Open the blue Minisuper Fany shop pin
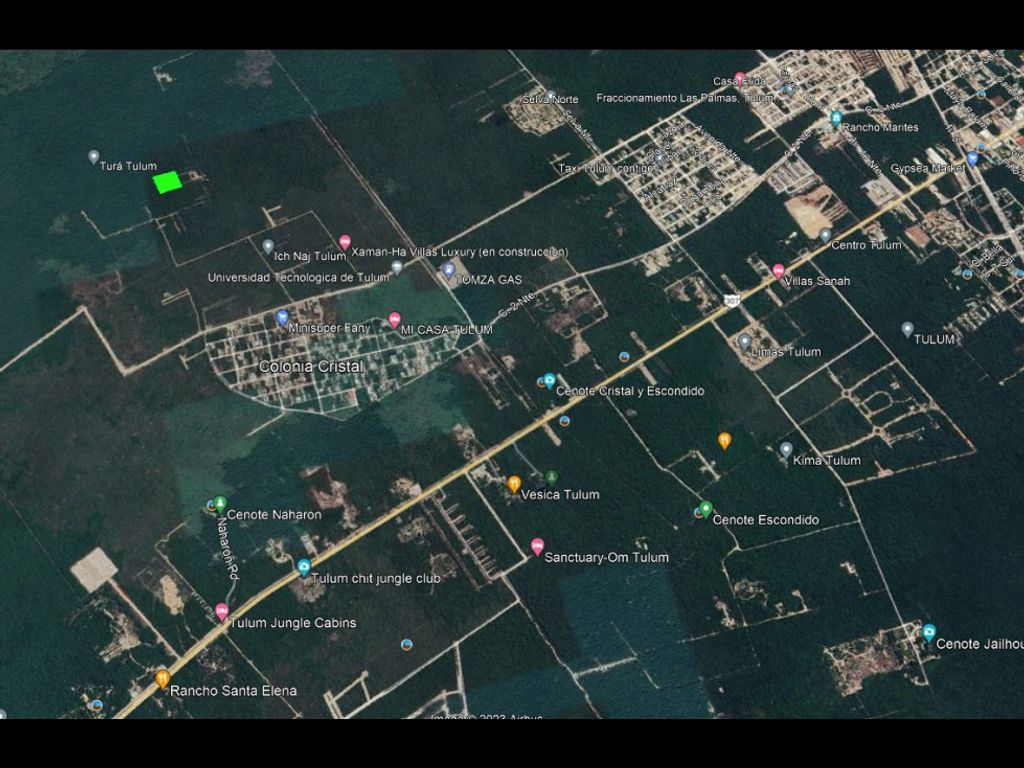The height and width of the screenshot is (768, 1024). 282,317
